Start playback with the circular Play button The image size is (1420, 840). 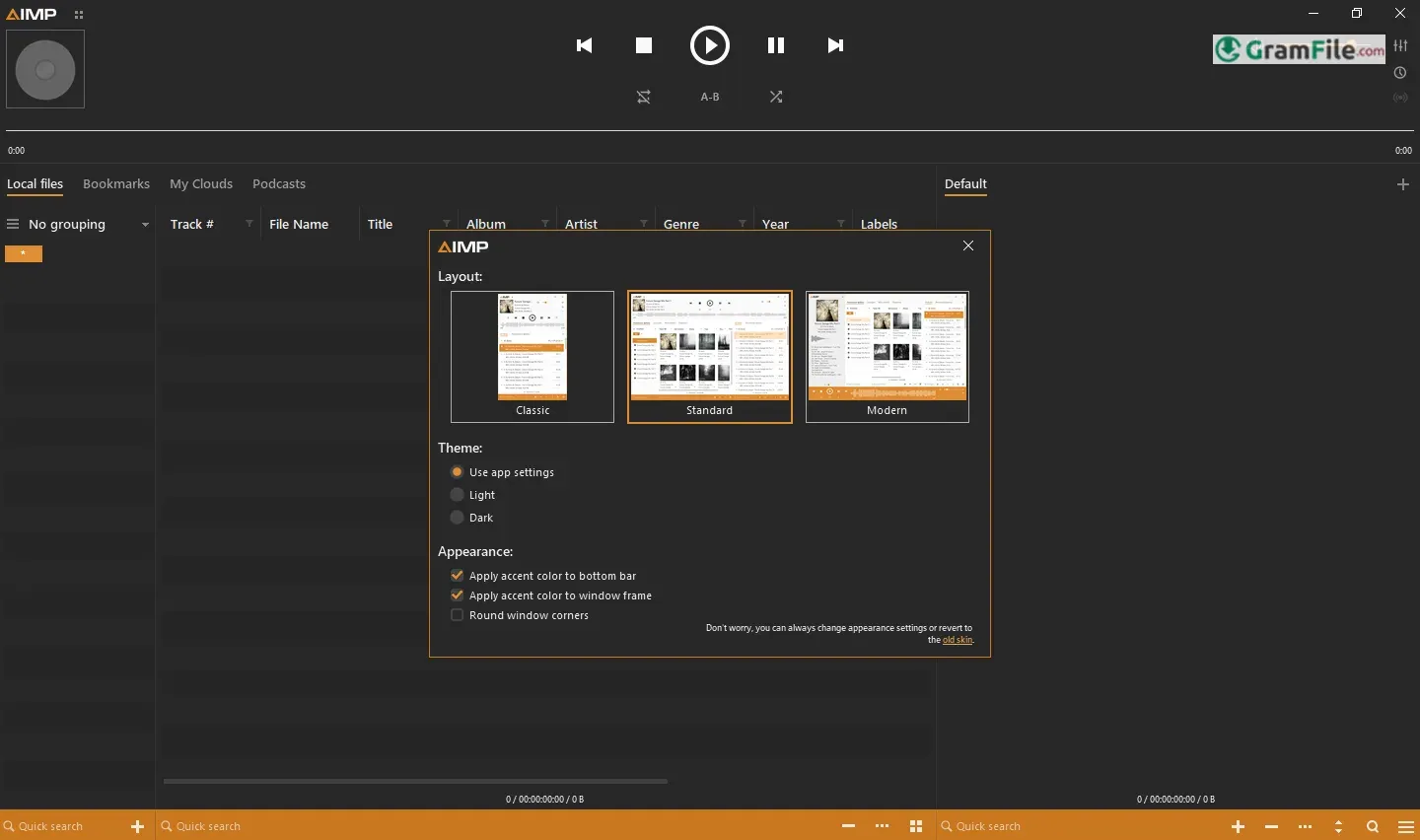[710, 45]
